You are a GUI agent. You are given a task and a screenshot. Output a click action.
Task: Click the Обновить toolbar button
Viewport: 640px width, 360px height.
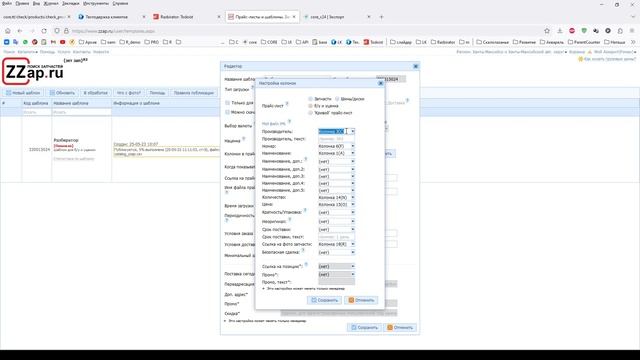[x=62, y=93]
